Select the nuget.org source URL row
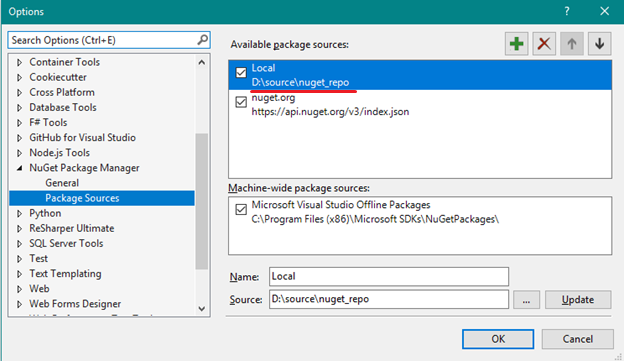Viewport: 624px width, 361px height. (420, 105)
